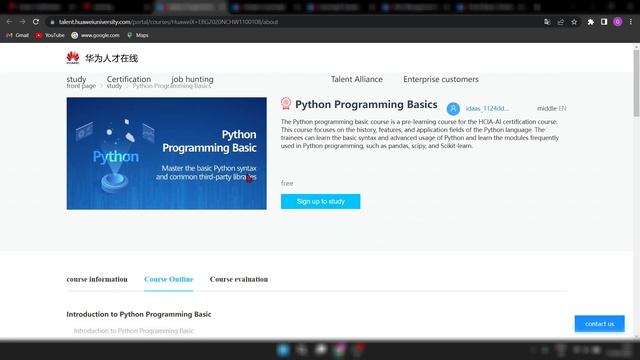This screenshot has height=360, width=640.
Task: Click the course badge ribbon icon
Action: [286, 103]
